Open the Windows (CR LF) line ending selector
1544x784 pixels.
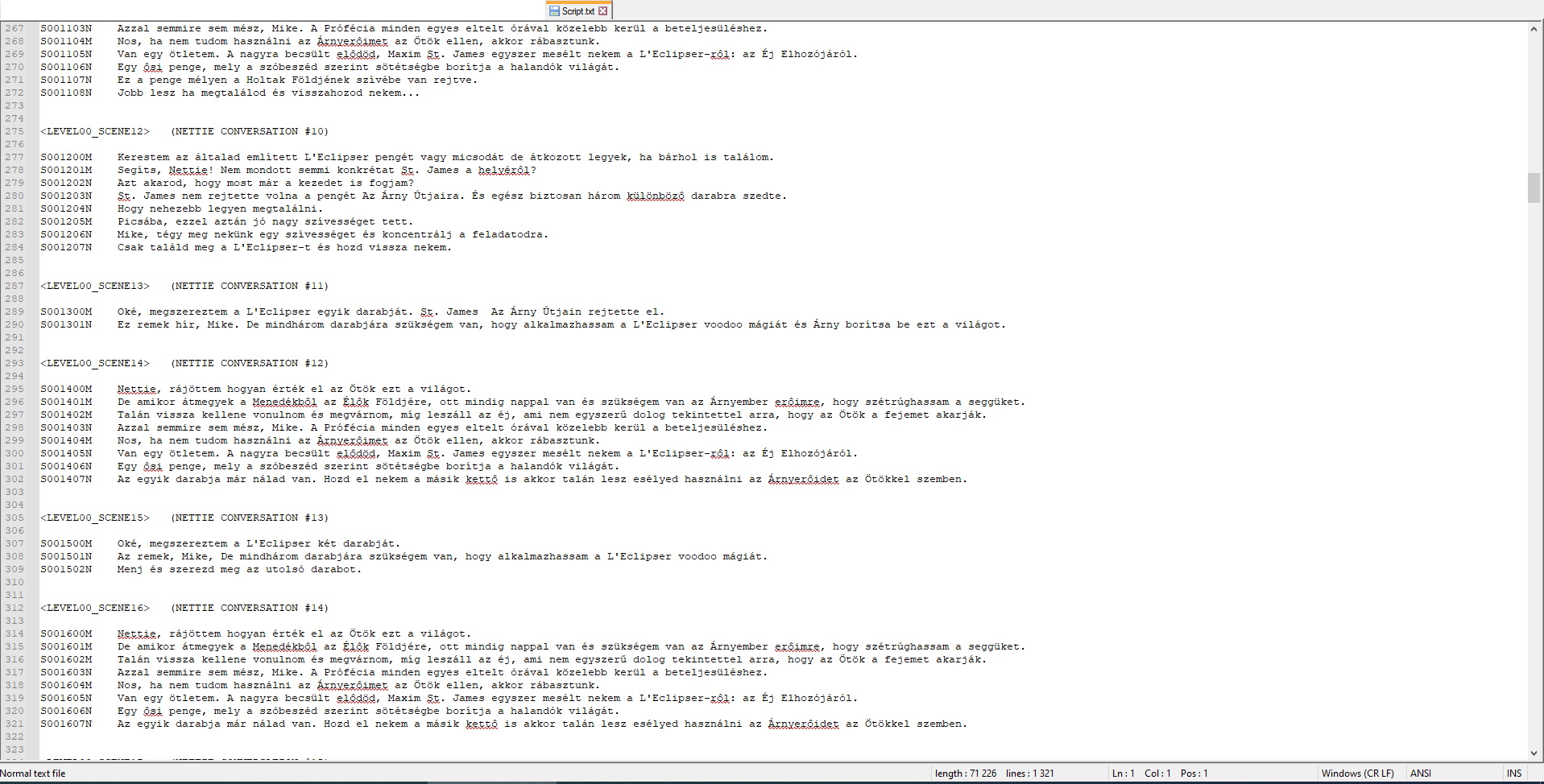pyautogui.click(x=1357, y=773)
